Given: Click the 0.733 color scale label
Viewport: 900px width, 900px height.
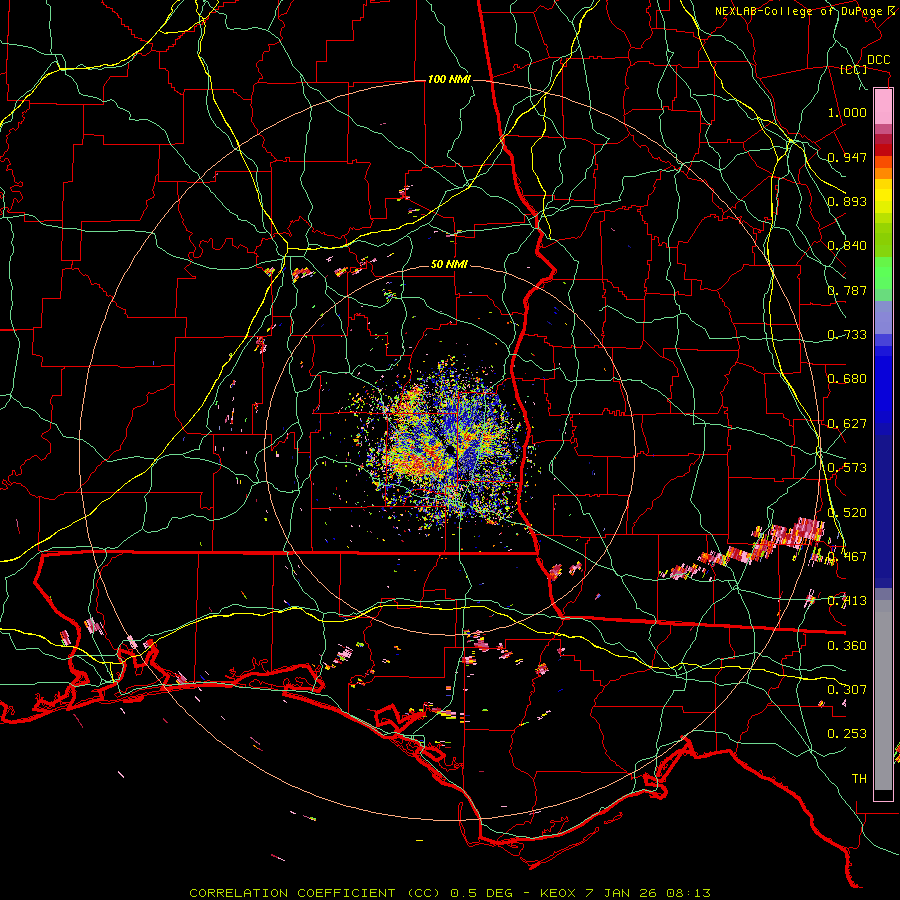Looking at the screenshot, I should [847, 335].
